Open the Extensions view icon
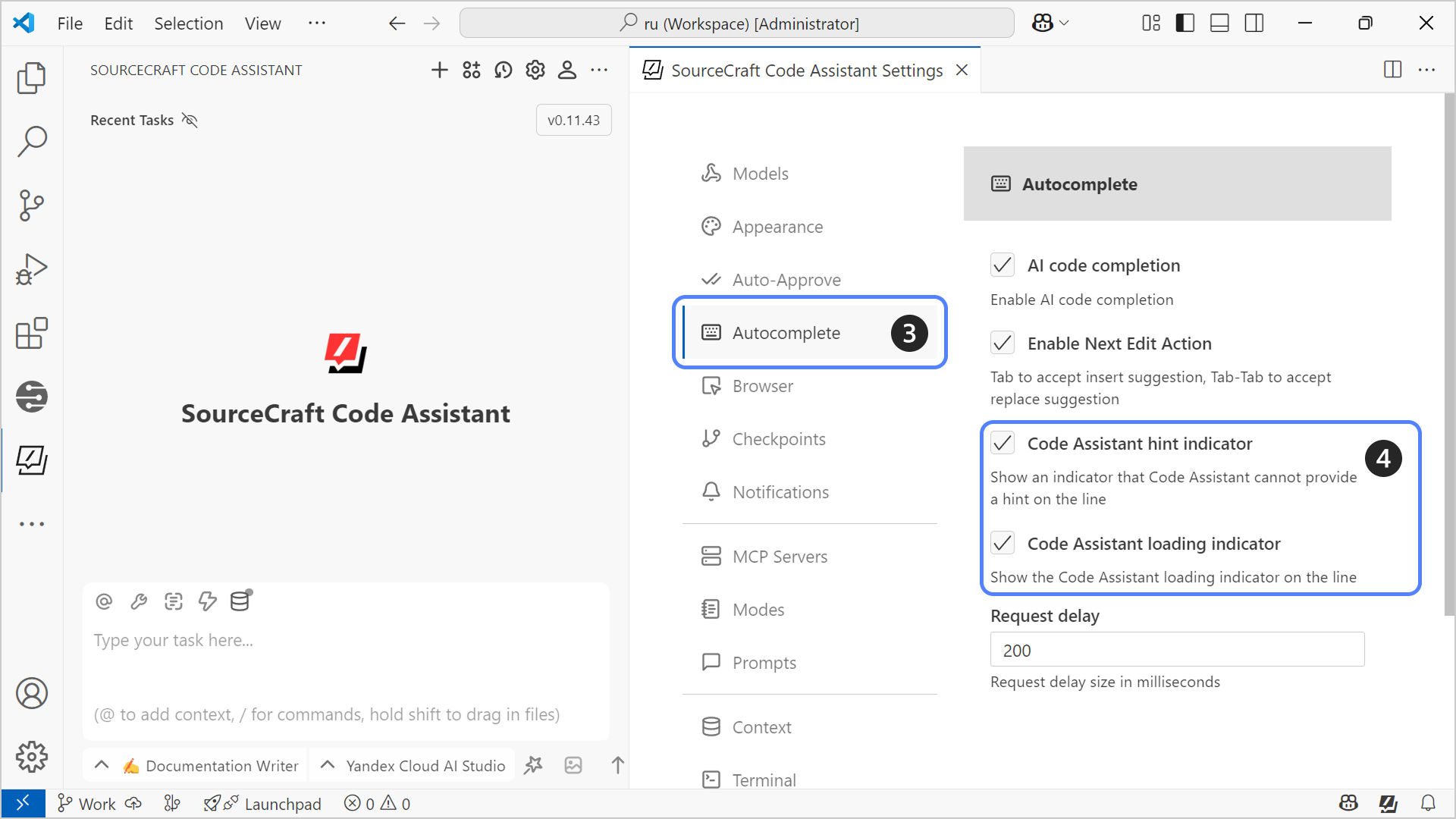This screenshot has width=1456, height=819. [31, 333]
